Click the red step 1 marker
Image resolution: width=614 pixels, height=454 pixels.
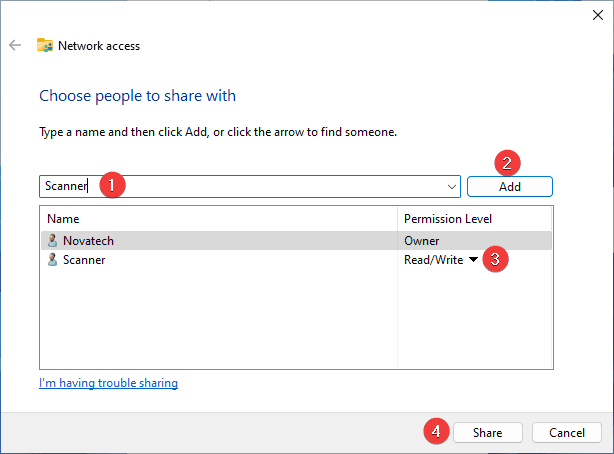coord(113,185)
